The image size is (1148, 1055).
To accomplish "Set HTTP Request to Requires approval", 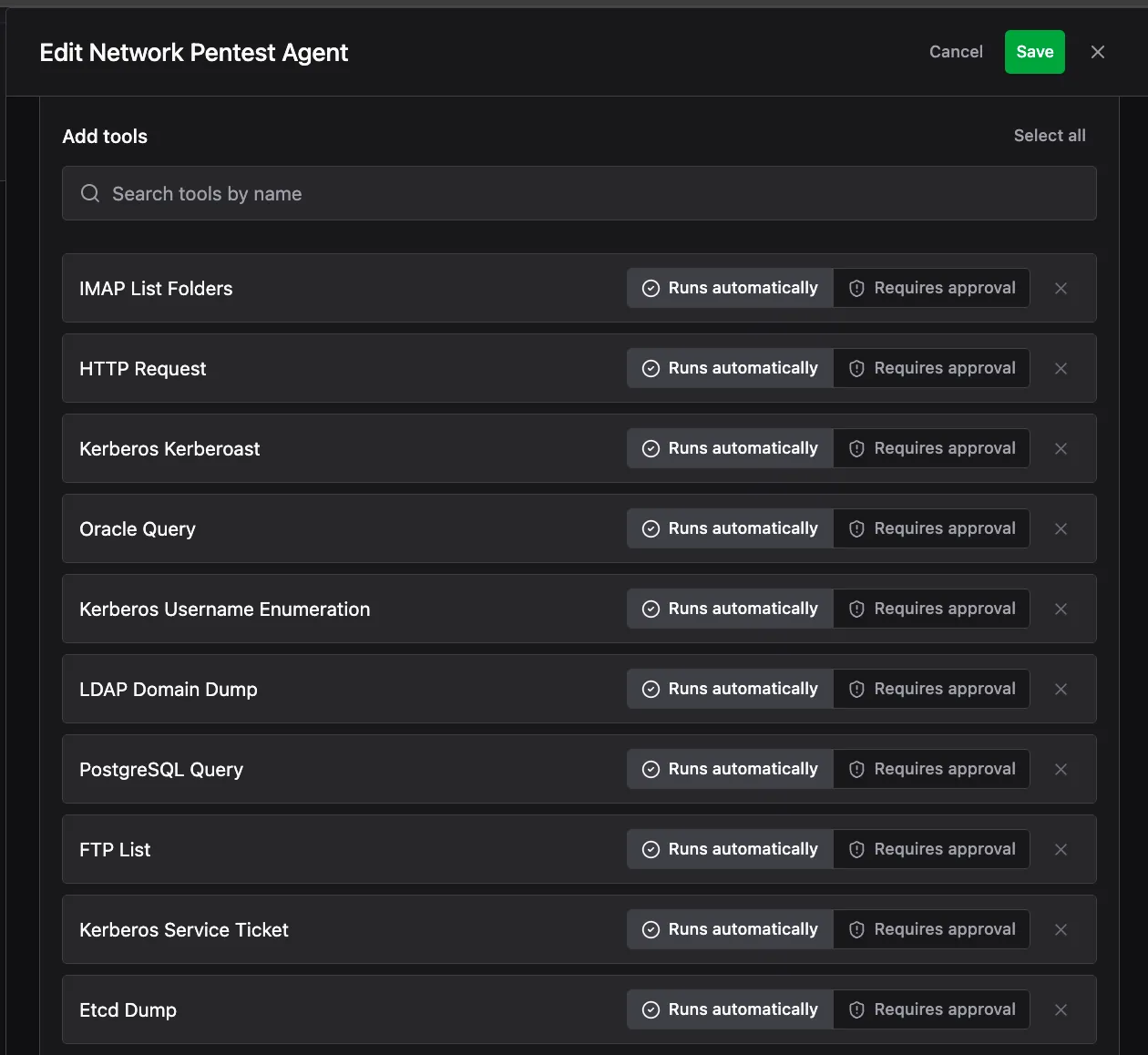I will point(931,368).
